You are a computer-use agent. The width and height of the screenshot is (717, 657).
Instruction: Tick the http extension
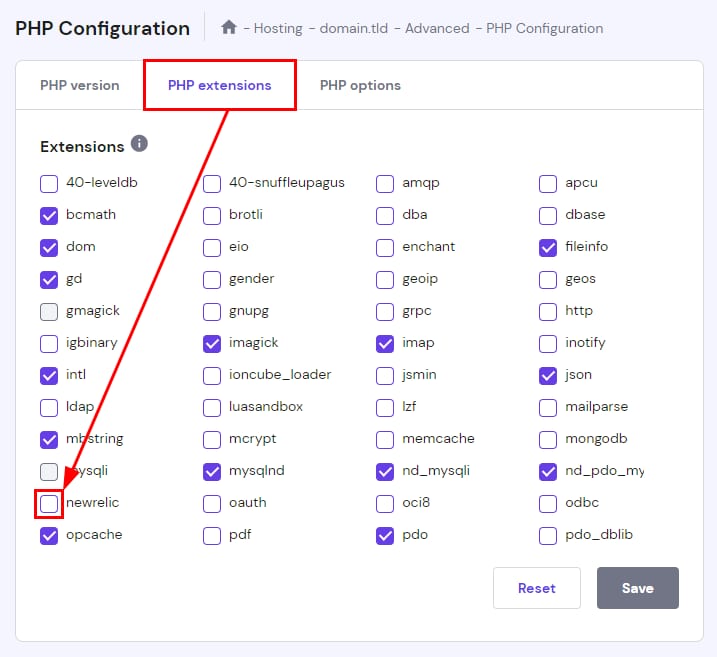[x=548, y=311]
